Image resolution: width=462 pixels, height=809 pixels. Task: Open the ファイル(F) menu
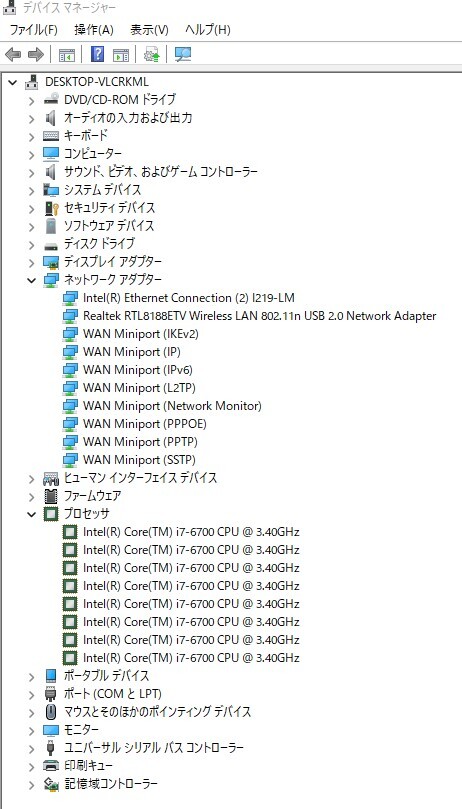[x=34, y=30]
